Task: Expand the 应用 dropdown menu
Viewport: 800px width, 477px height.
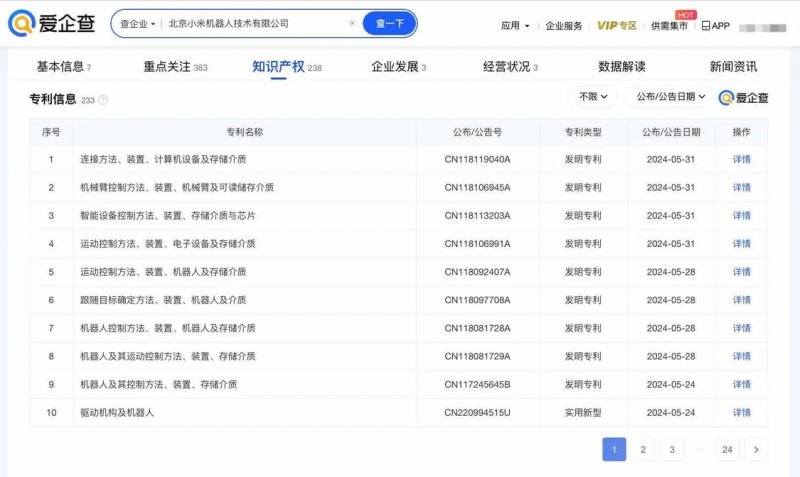Action: pyautogui.click(x=515, y=26)
